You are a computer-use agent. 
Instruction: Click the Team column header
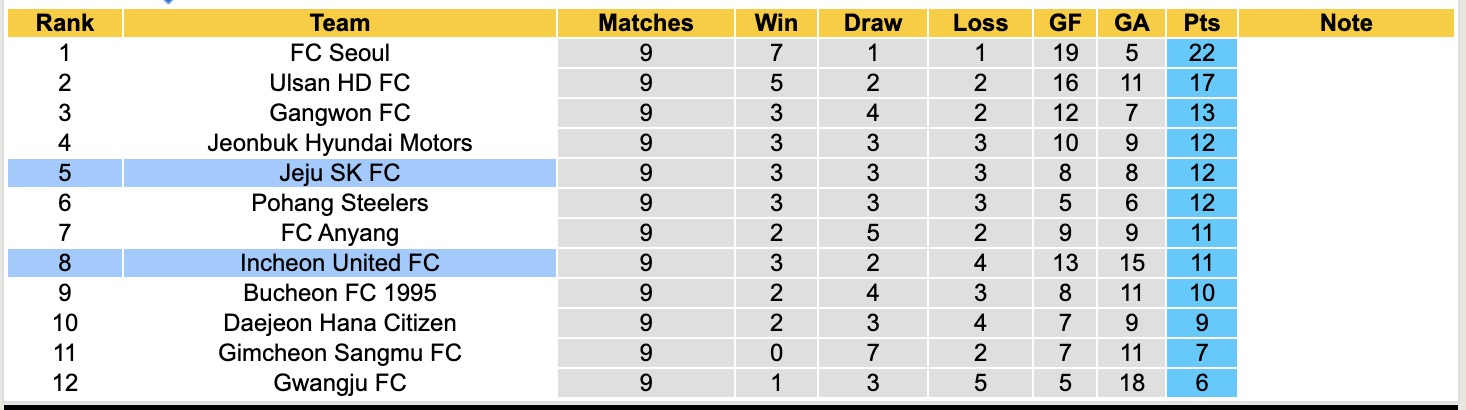[x=340, y=23]
